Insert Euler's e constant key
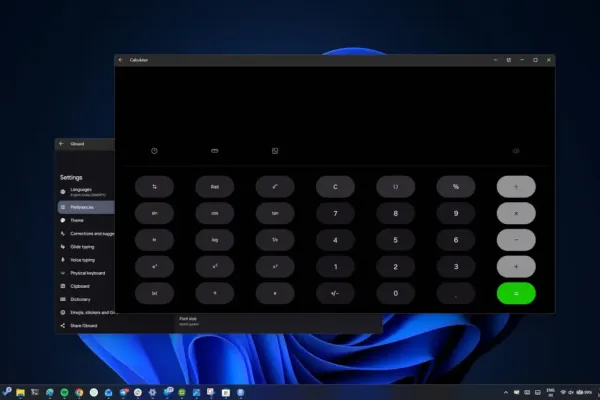 click(x=275, y=294)
